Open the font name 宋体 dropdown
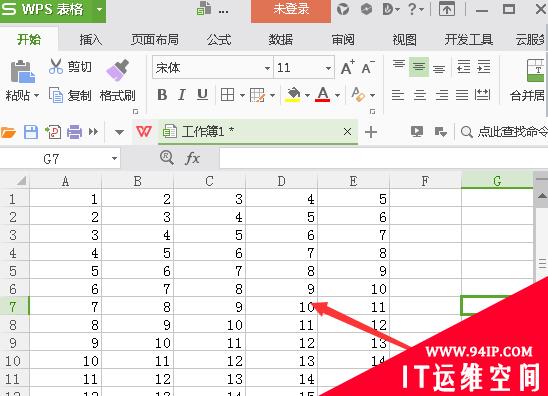The image size is (548, 396). (267, 68)
